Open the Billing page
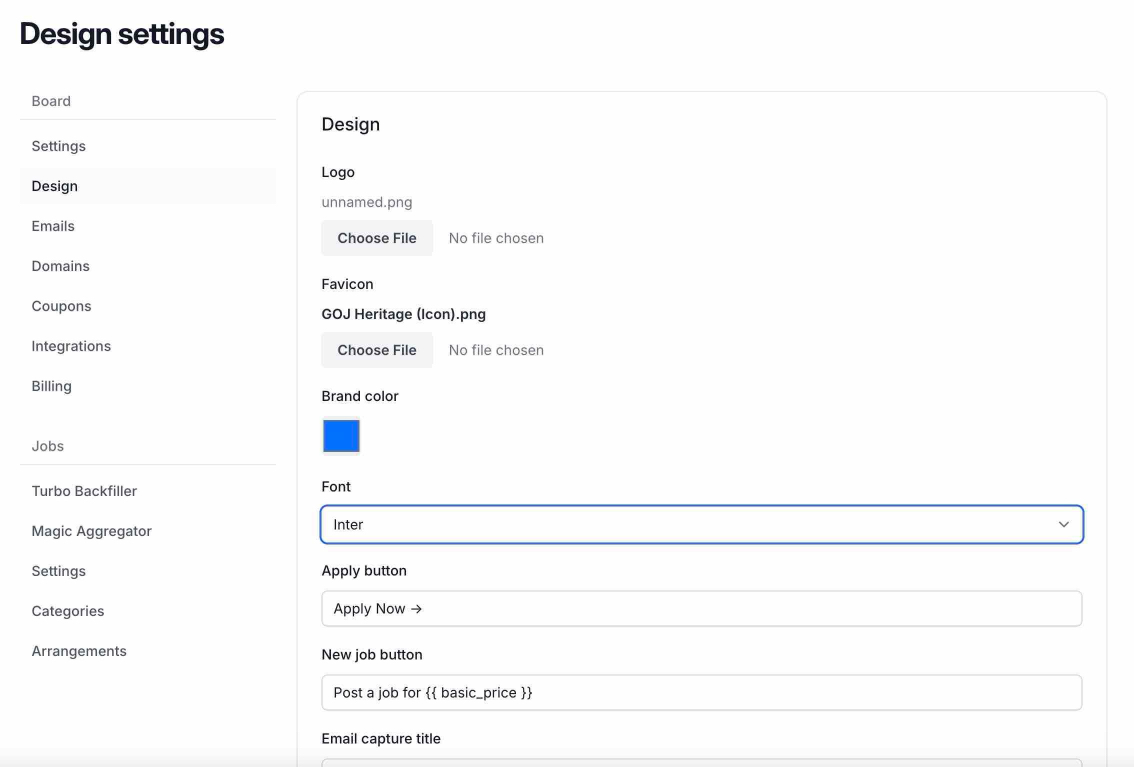1134x767 pixels. [51, 385]
